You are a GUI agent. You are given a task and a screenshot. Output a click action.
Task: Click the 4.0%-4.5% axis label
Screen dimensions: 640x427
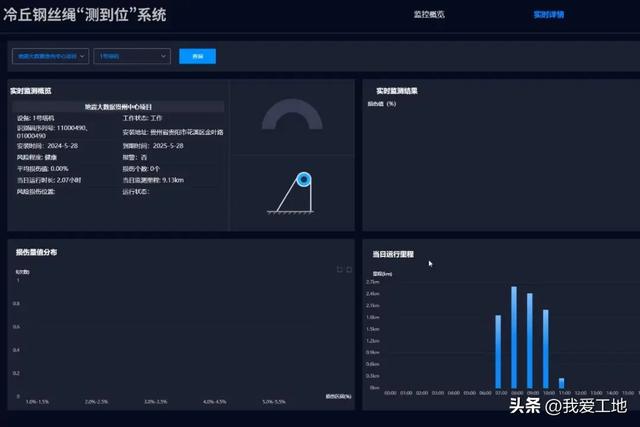click(x=215, y=402)
